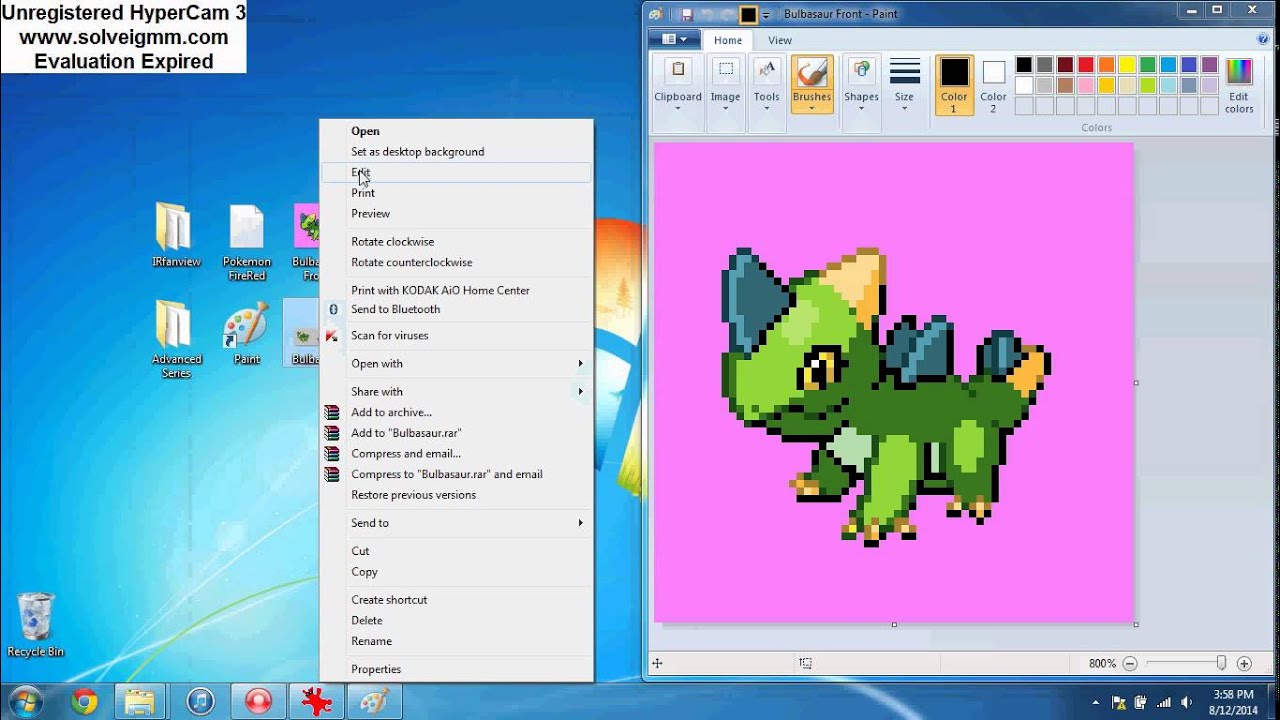Choose Create shortcut in the context menu

(456, 600)
